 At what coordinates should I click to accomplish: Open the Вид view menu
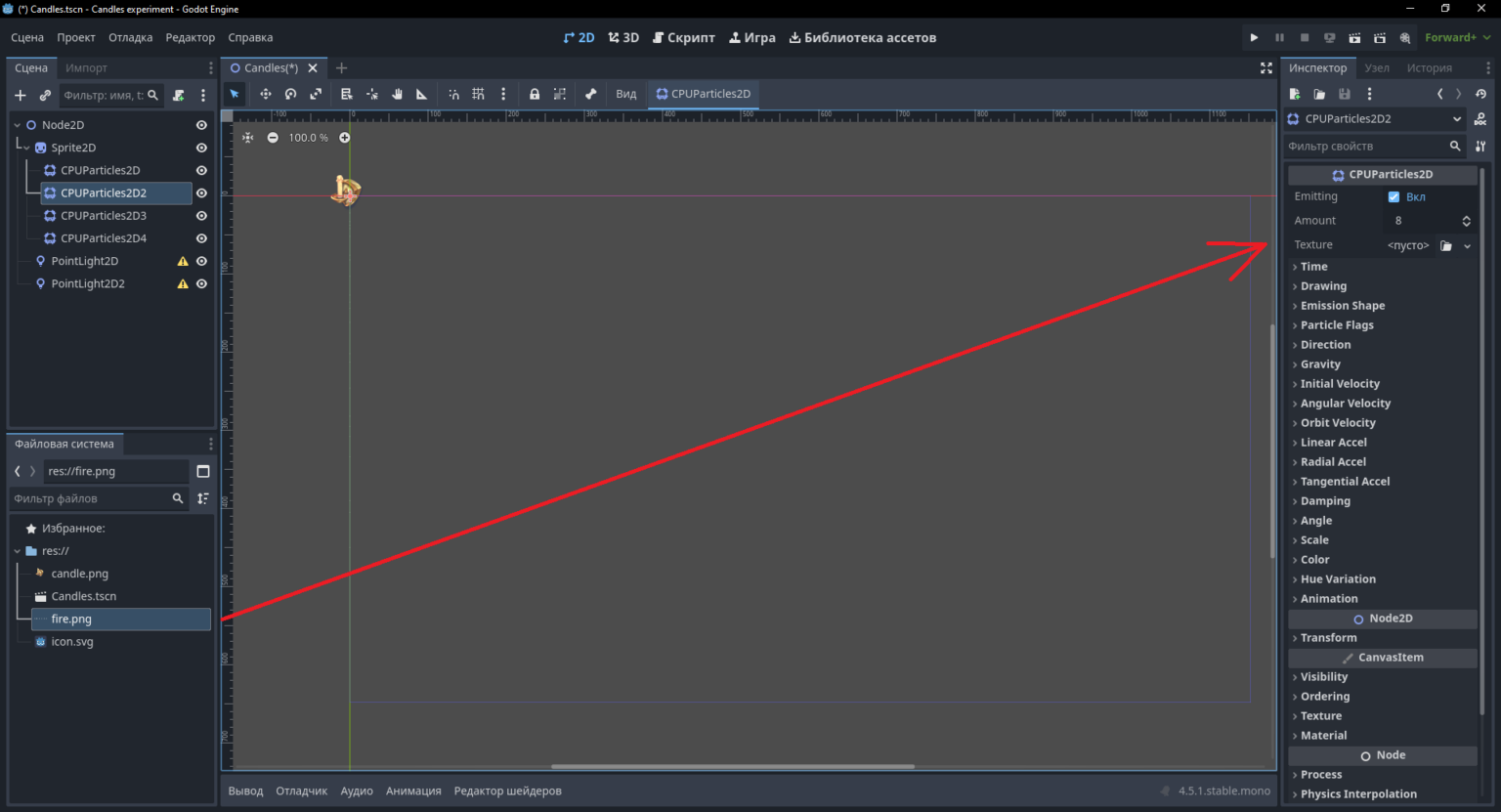click(626, 94)
